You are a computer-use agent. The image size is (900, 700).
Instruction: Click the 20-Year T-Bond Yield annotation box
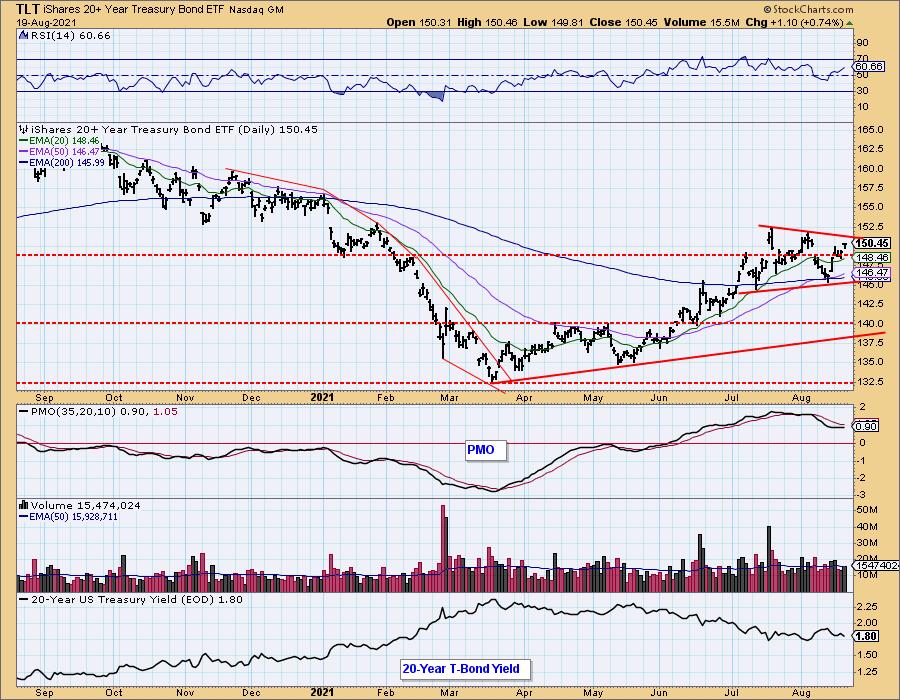pos(464,669)
